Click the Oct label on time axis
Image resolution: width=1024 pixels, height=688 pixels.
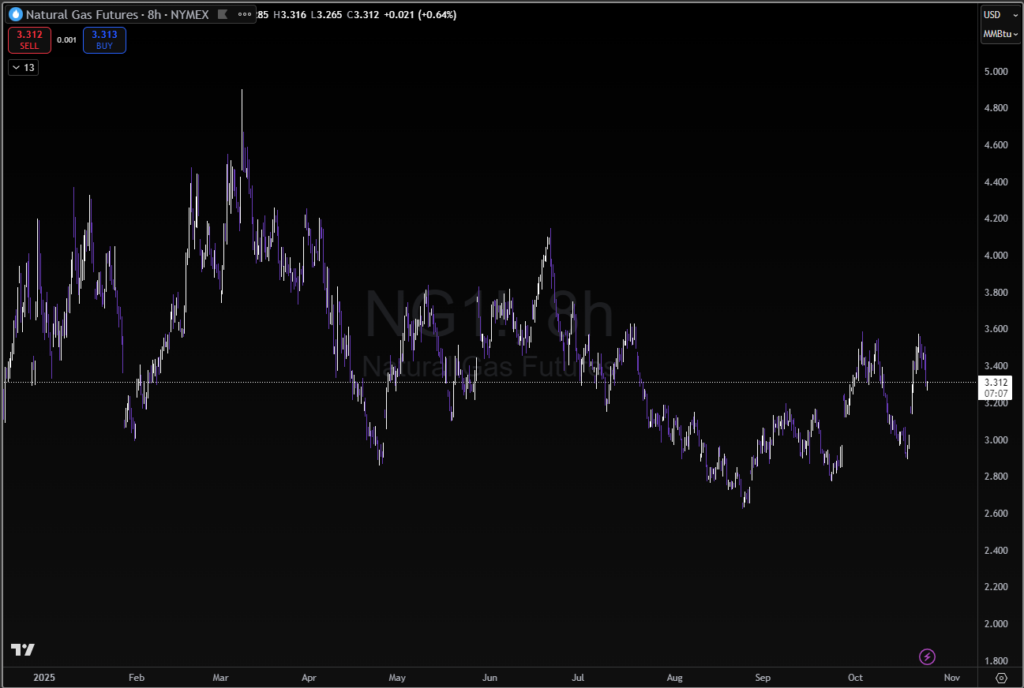click(x=855, y=677)
